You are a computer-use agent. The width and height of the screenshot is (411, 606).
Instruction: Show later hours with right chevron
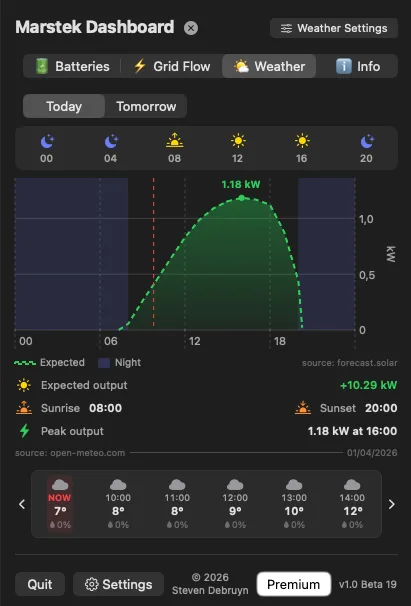392,504
